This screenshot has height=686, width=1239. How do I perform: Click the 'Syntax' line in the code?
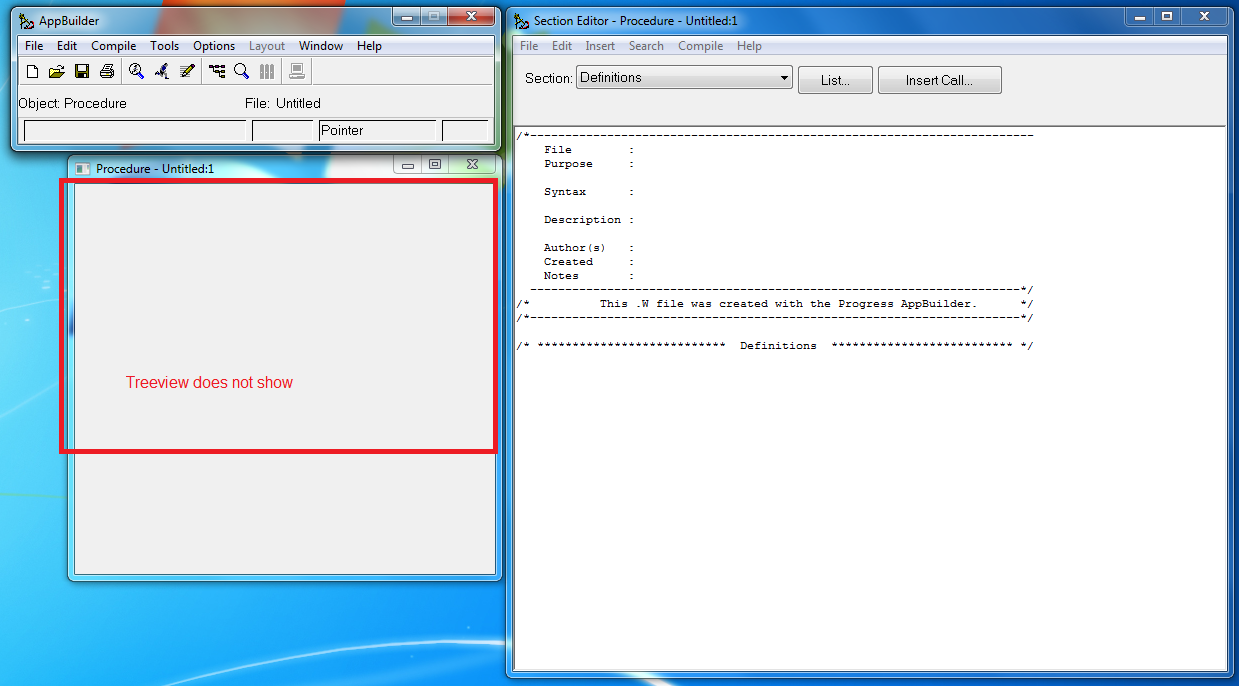tap(589, 192)
